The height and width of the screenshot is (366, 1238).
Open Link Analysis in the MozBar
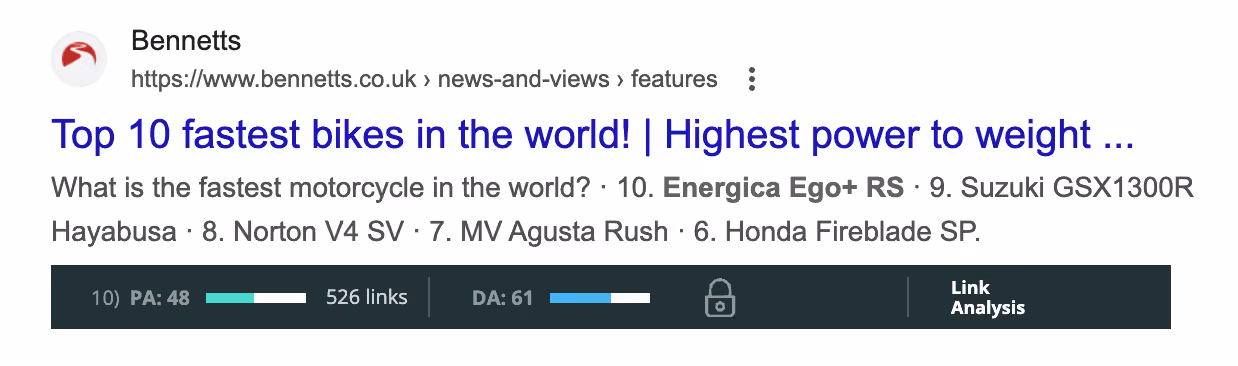pyautogui.click(x=987, y=298)
